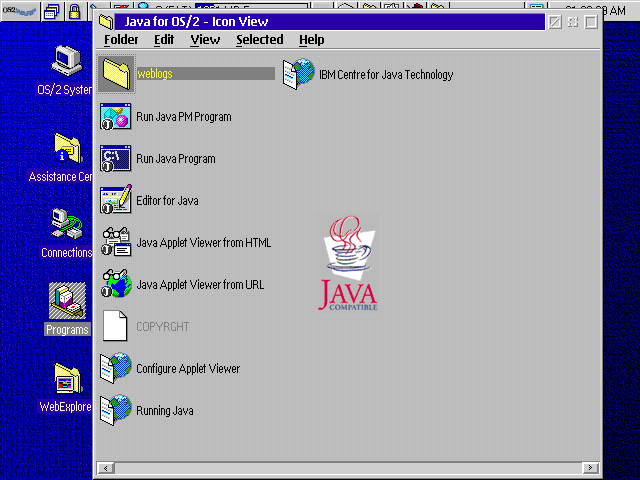Select the Running Java document icon
640x480 pixels.
(x=116, y=410)
